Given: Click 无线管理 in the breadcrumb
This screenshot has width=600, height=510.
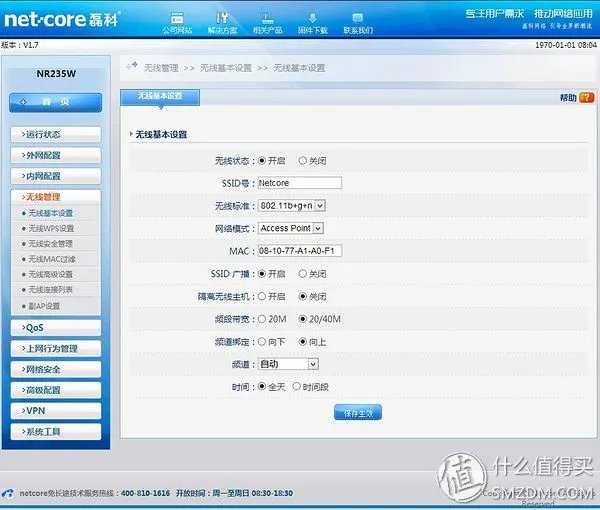Looking at the screenshot, I should point(161,68).
